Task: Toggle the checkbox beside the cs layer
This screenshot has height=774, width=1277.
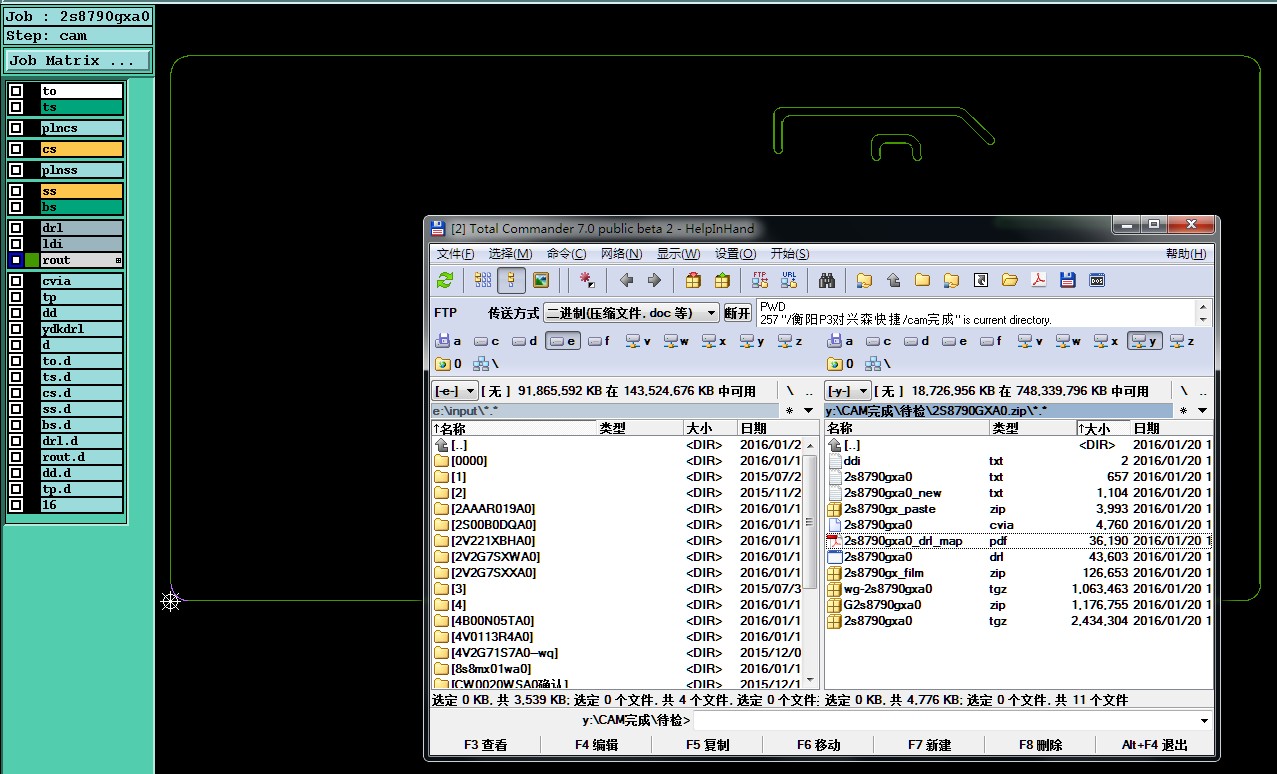Action: [x=16, y=149]
